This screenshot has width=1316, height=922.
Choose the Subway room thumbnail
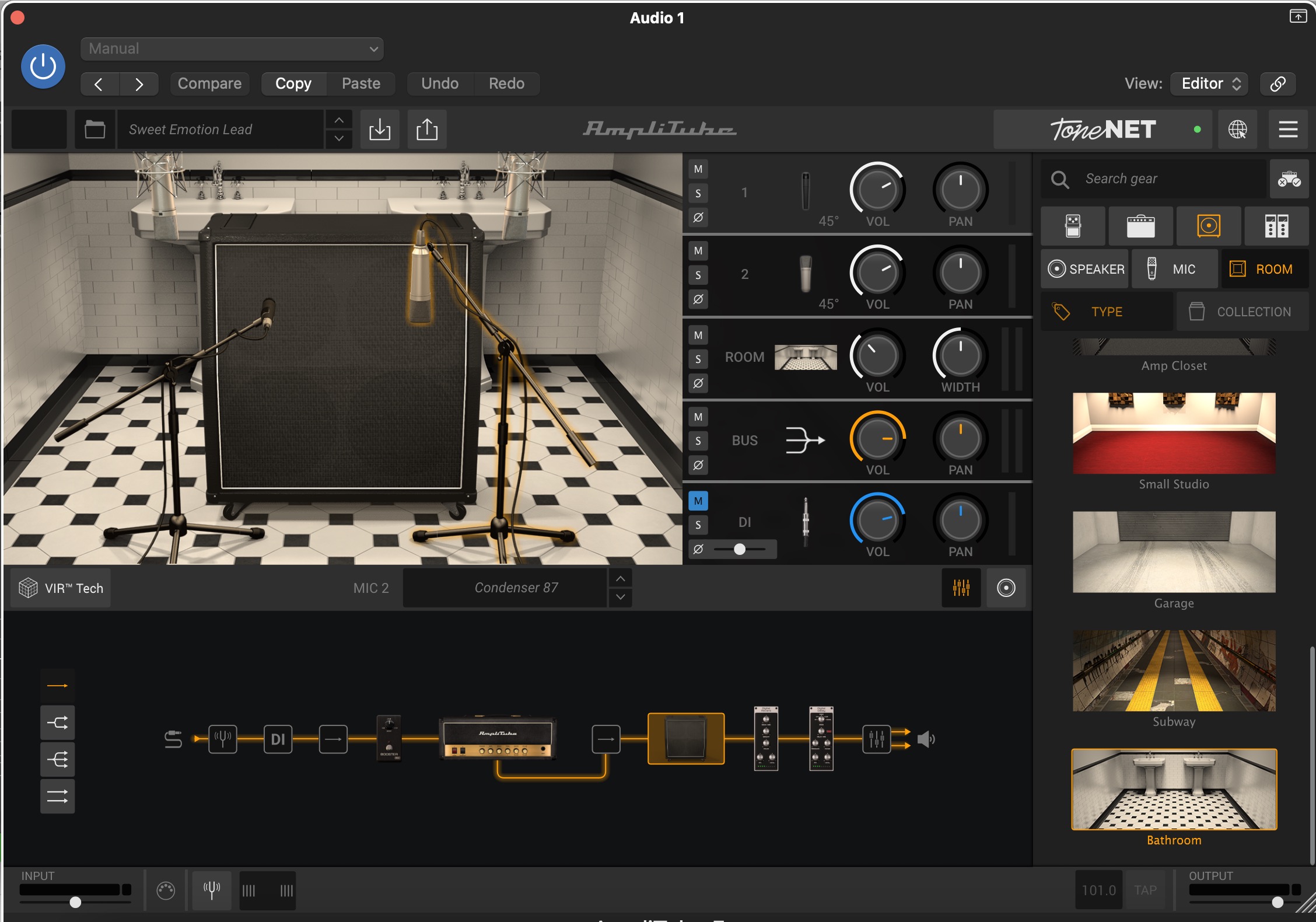[1174, 670]
